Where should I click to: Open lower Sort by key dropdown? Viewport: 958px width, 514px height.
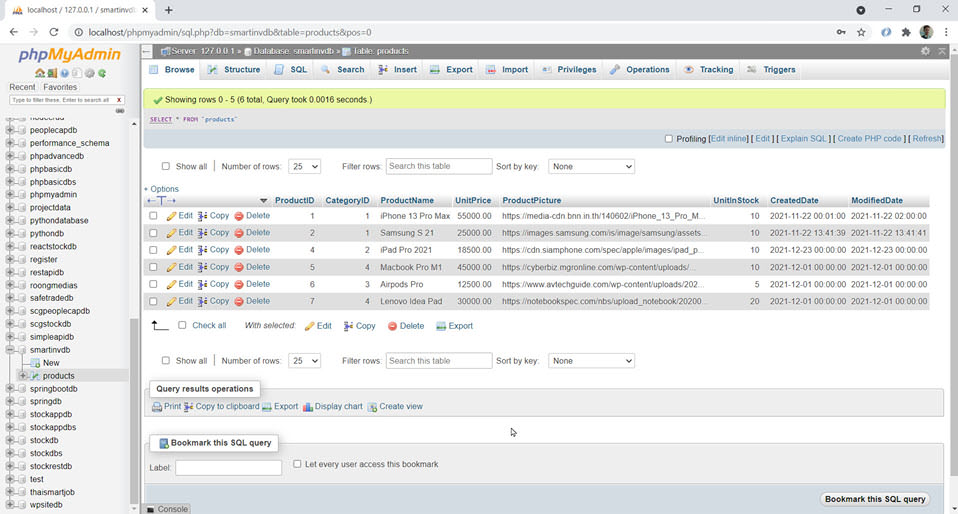[591, 361]
